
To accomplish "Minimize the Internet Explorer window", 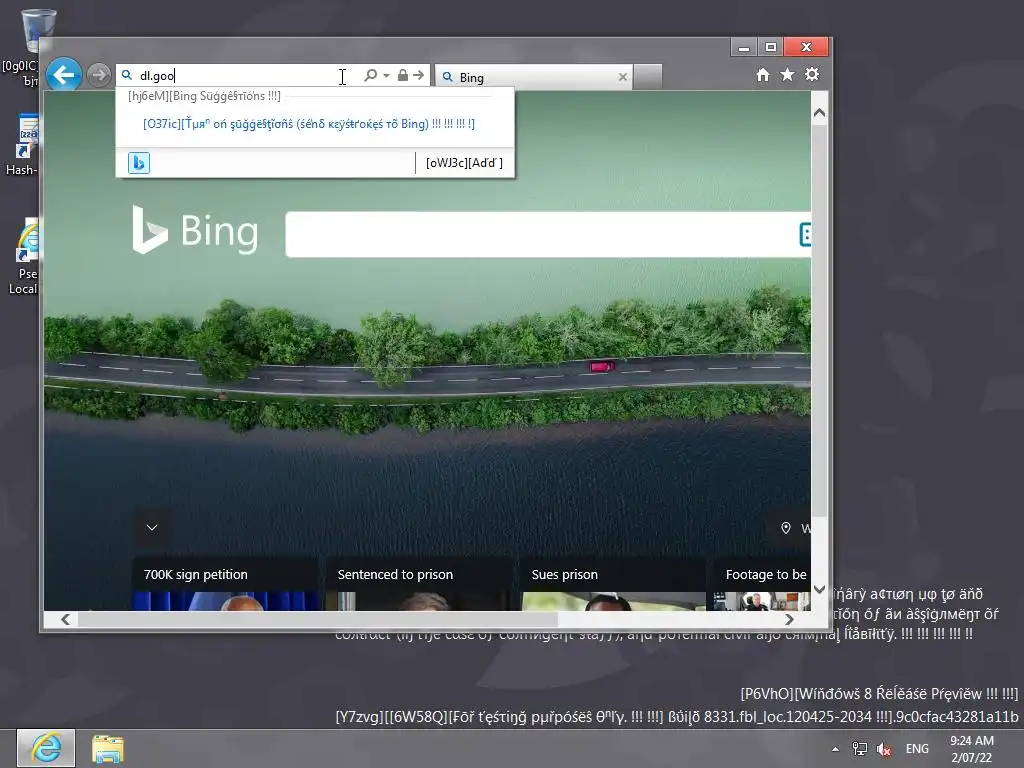I will pos(743,47).
